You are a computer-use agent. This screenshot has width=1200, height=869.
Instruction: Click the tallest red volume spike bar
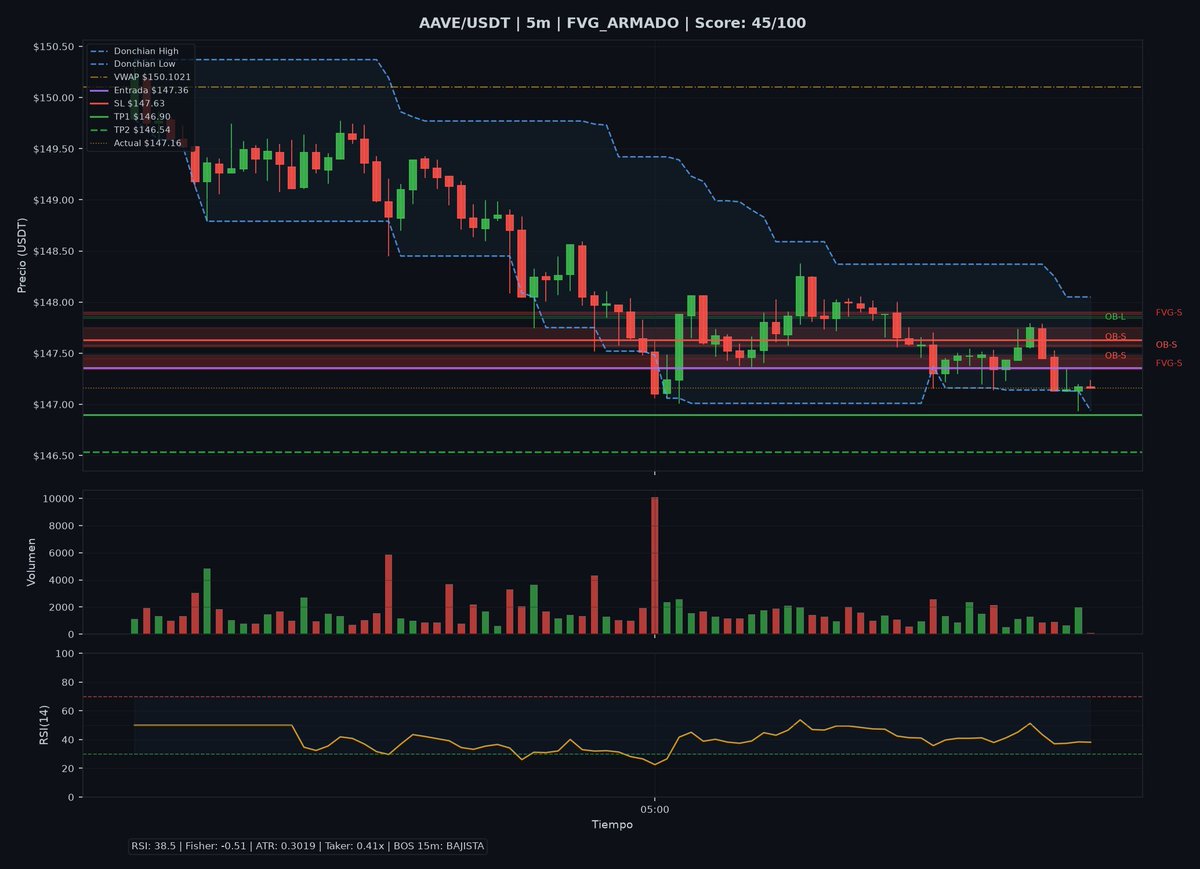pos(655,565)
